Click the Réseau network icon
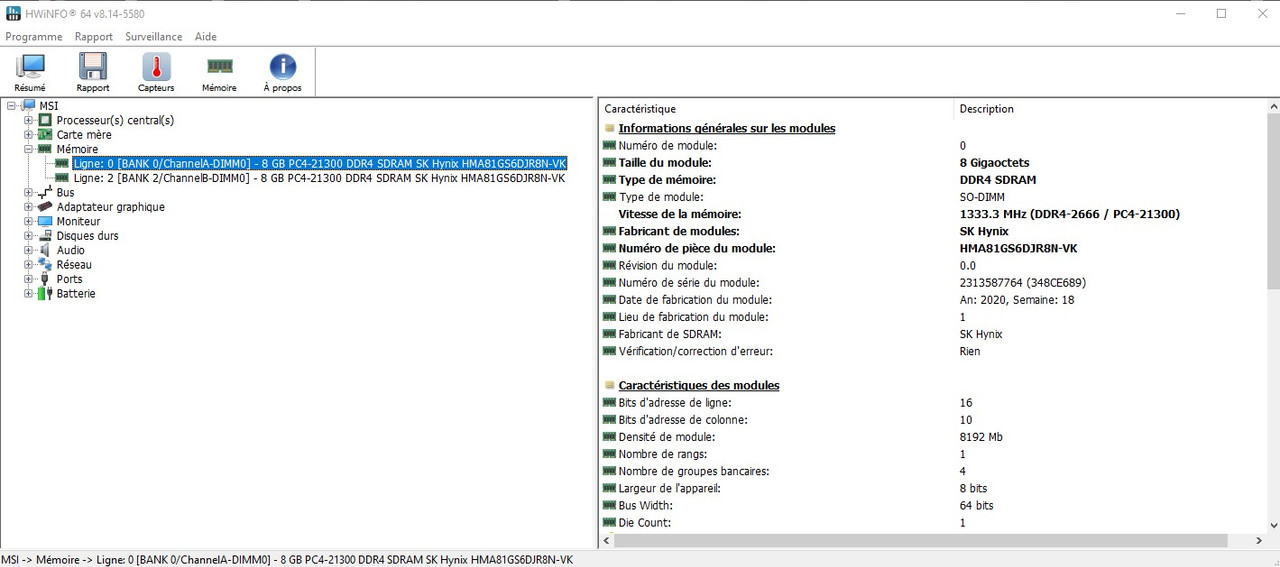The height and width of the screenshot is (567, 1280). (x=45, y=265)
